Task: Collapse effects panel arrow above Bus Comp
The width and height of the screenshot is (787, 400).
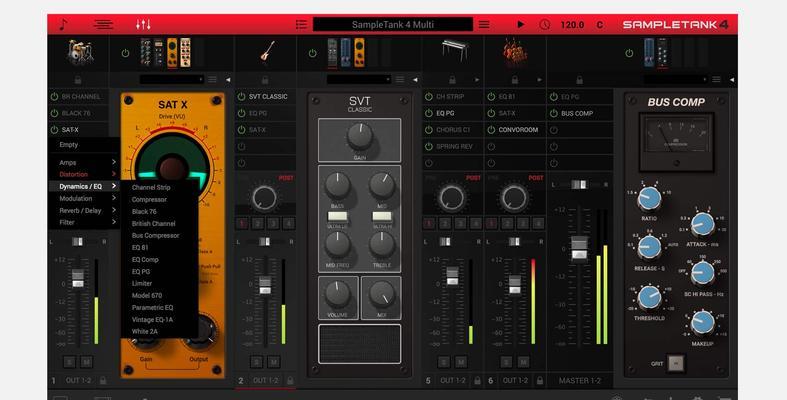Action: tap(732, 80)
